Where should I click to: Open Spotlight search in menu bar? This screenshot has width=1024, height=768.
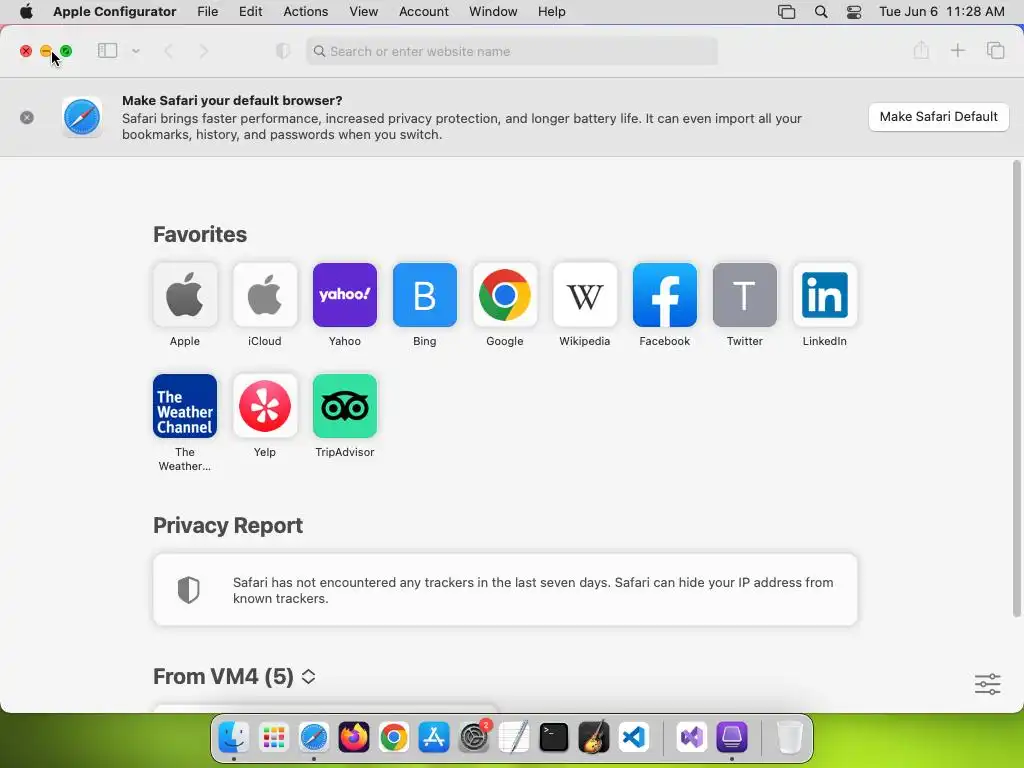click(821, 12)
